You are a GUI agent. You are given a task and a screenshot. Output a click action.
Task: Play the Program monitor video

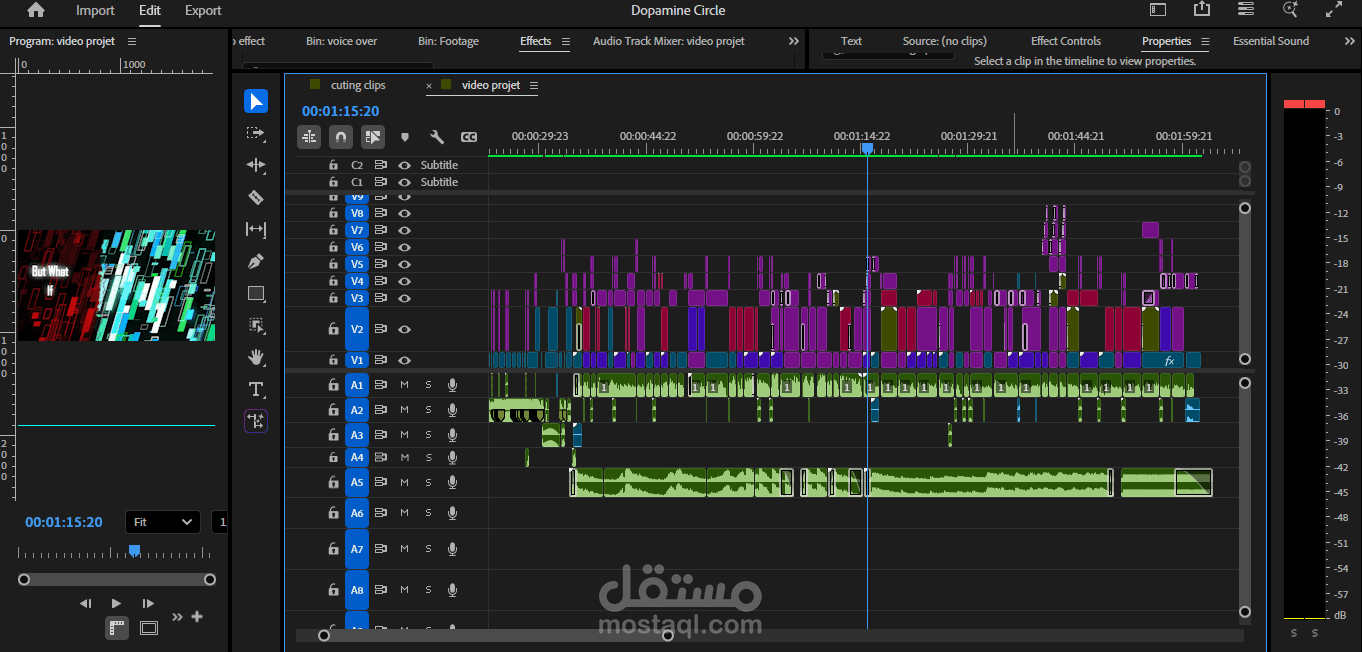click(116, 603)
